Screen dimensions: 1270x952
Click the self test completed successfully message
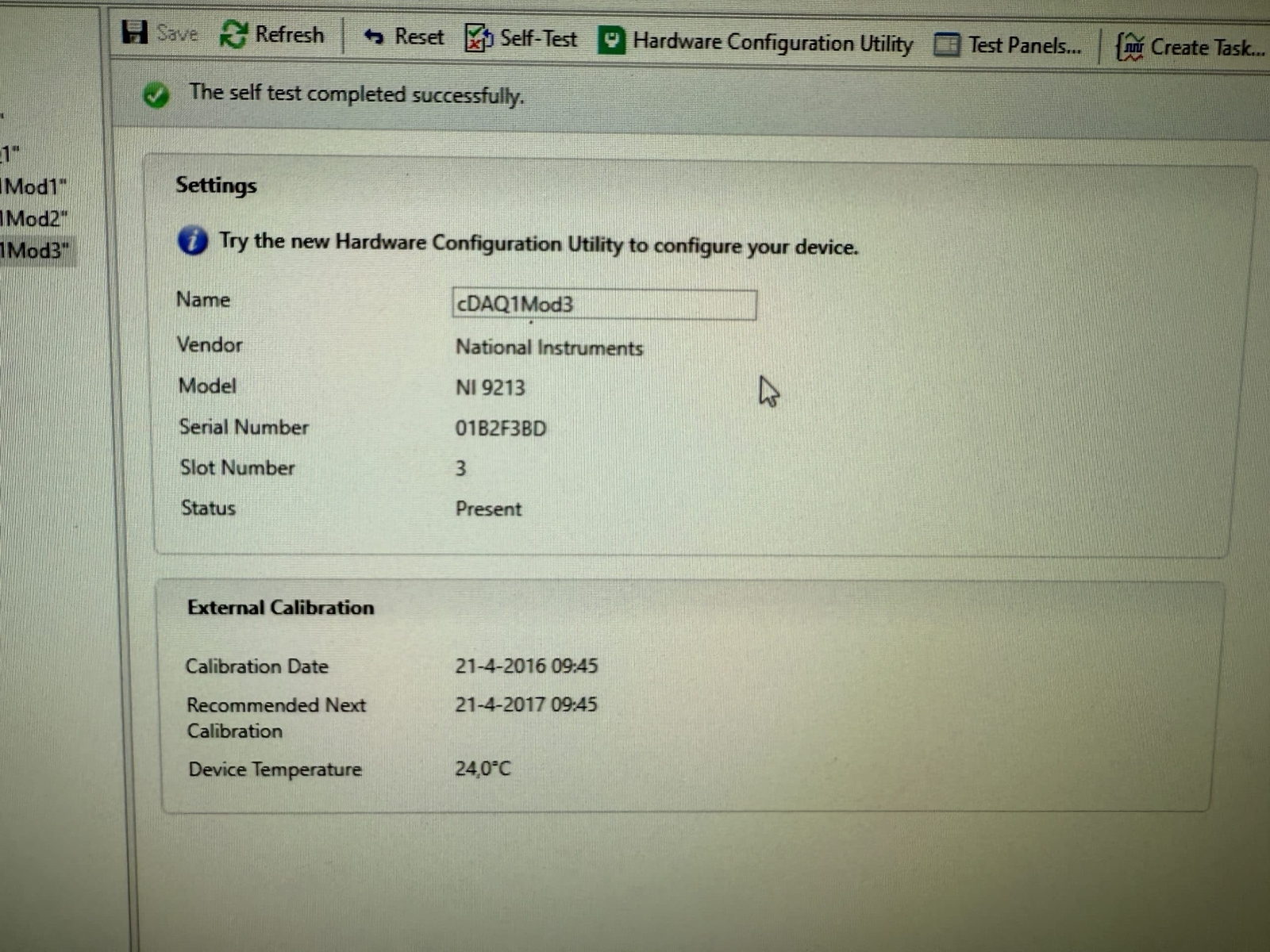[x=356, y=94]
